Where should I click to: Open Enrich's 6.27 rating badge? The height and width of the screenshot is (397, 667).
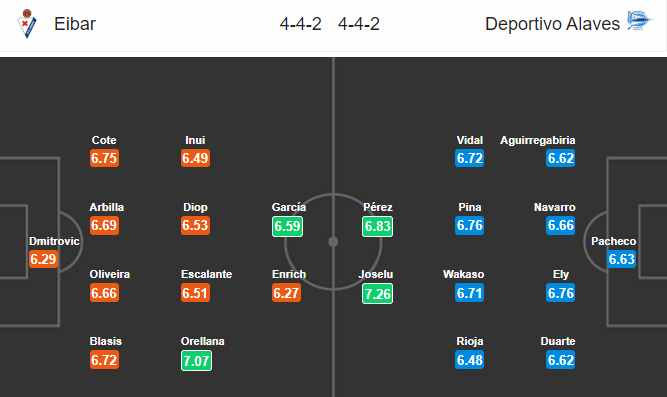coord(286,293)
